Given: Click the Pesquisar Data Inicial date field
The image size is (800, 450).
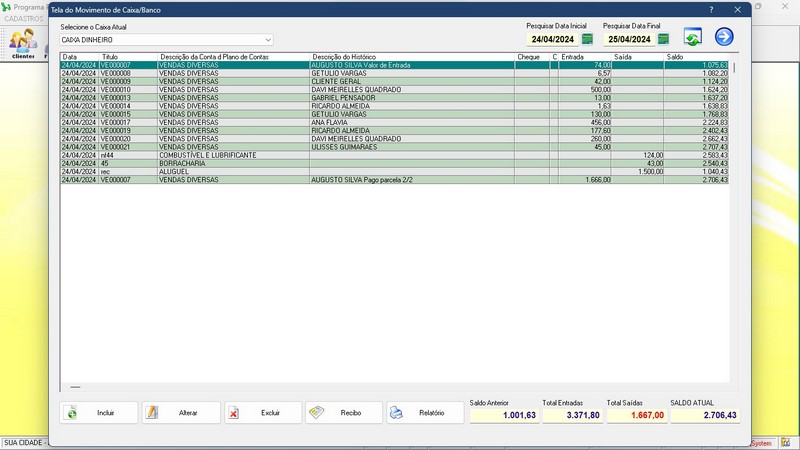Looking at the screenshot, I should pos(552,39).
